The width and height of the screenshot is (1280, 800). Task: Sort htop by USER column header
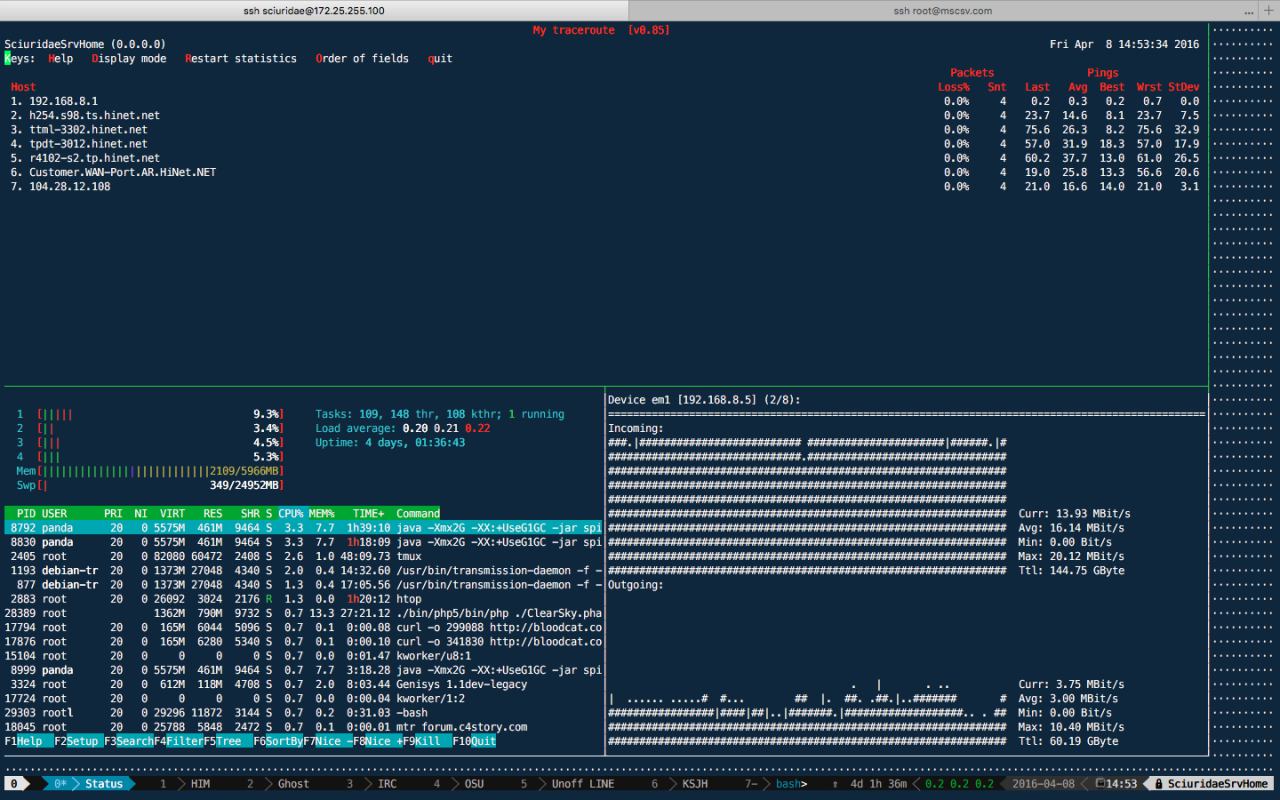(55, 513)
